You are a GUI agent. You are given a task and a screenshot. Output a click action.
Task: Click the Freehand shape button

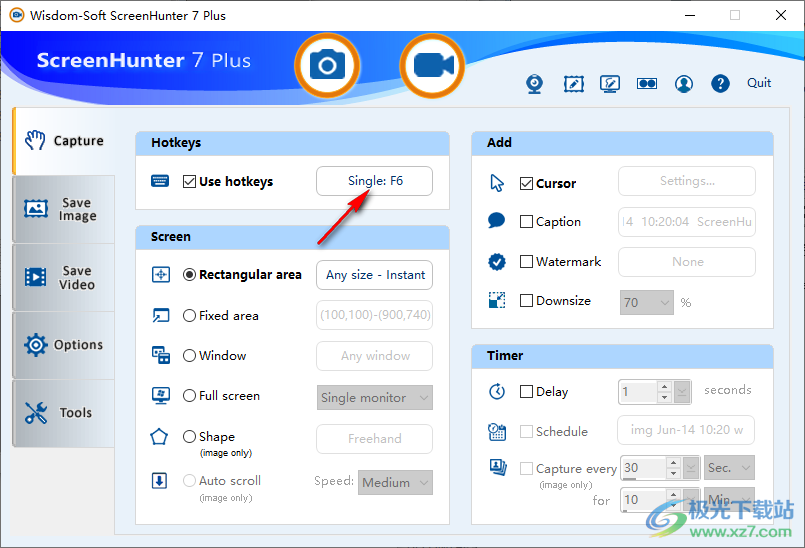tap(374, 439)
